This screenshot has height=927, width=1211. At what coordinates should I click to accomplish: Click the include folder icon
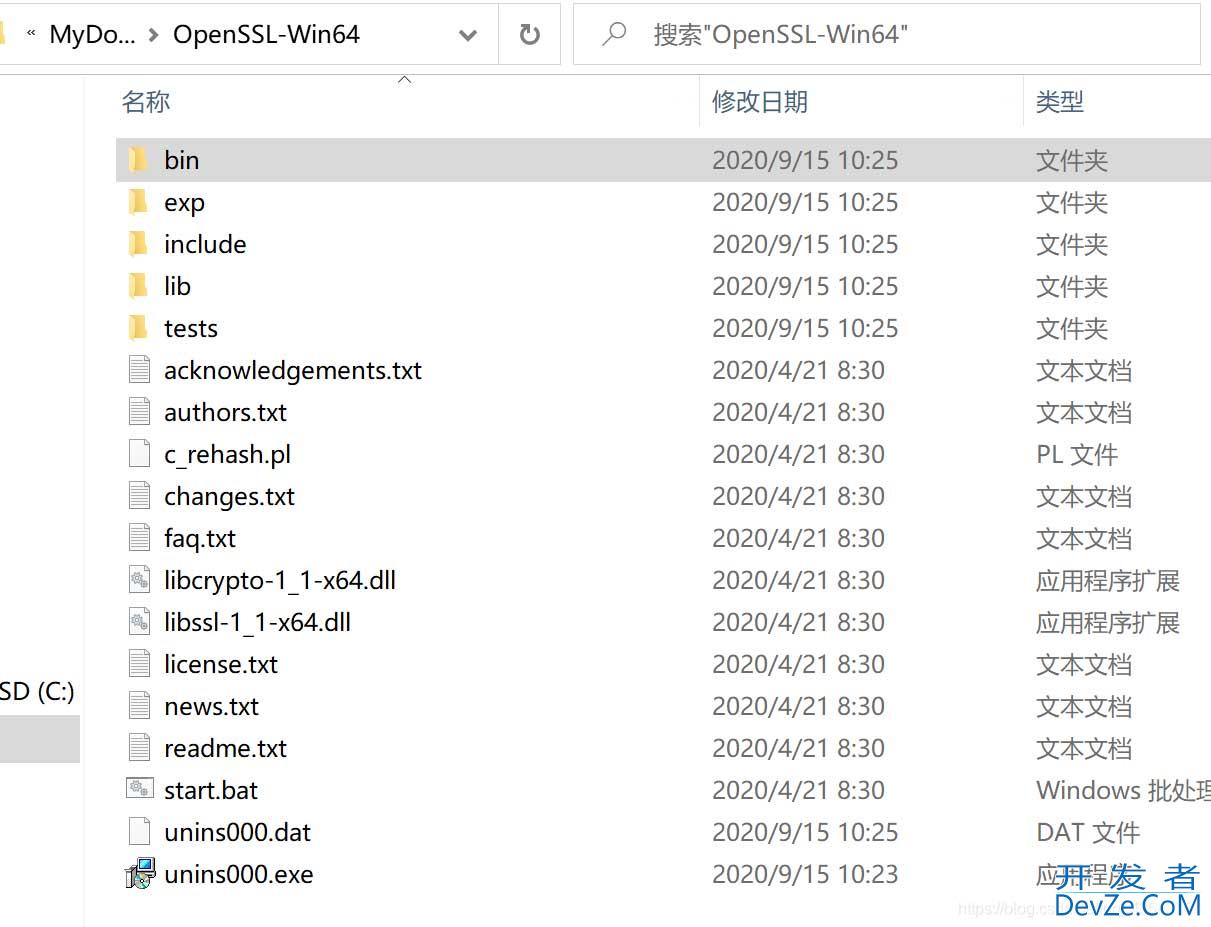139,244
